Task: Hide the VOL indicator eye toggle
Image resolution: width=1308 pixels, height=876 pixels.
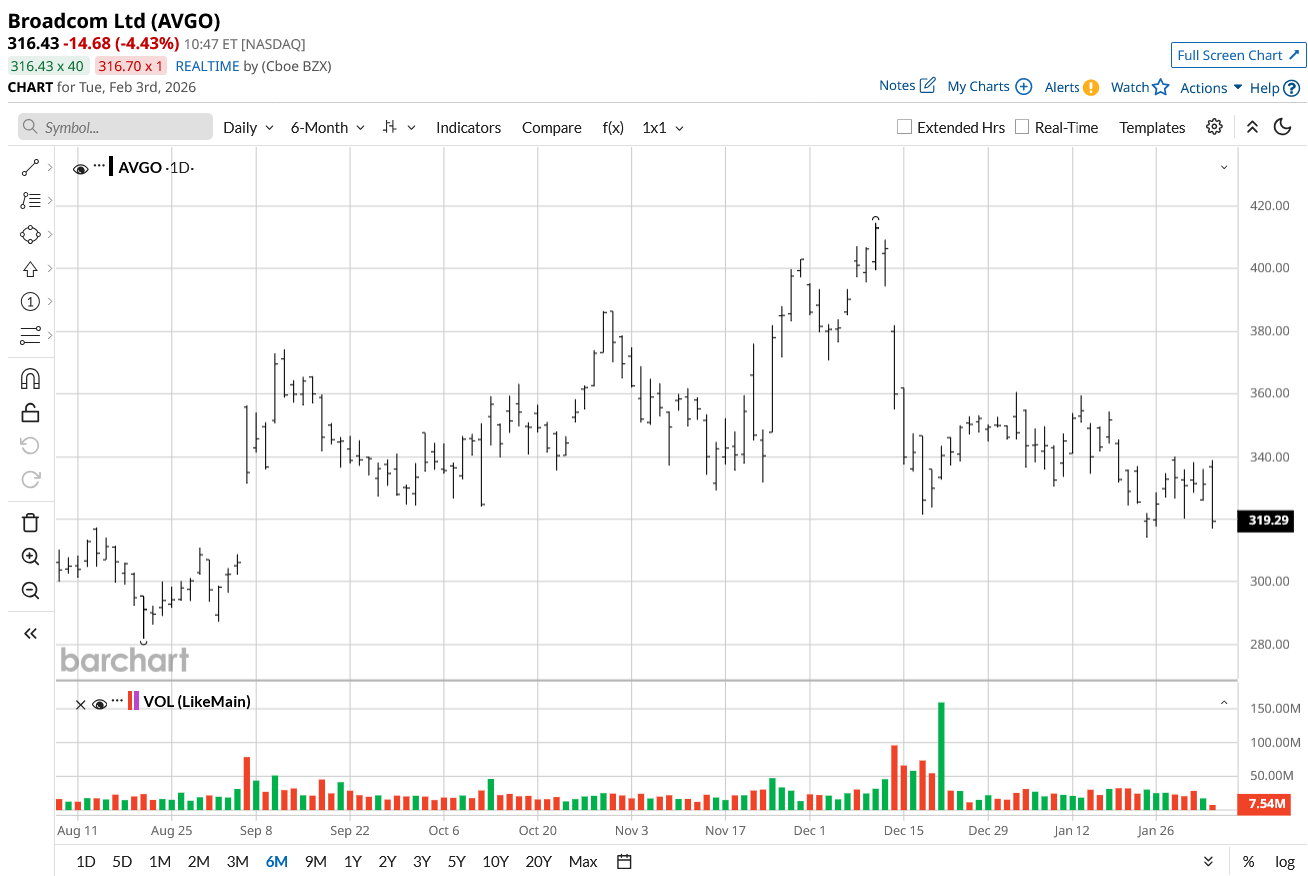Action: click(x=99, y=704)
